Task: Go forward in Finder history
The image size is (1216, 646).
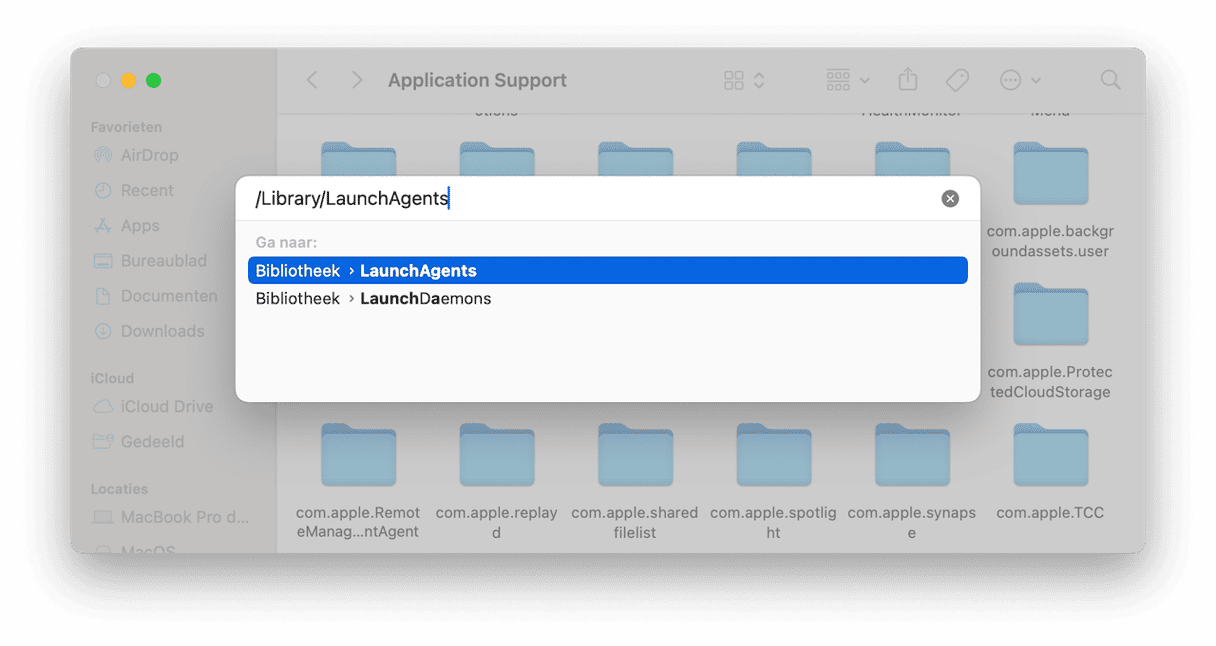Action: 357,80
